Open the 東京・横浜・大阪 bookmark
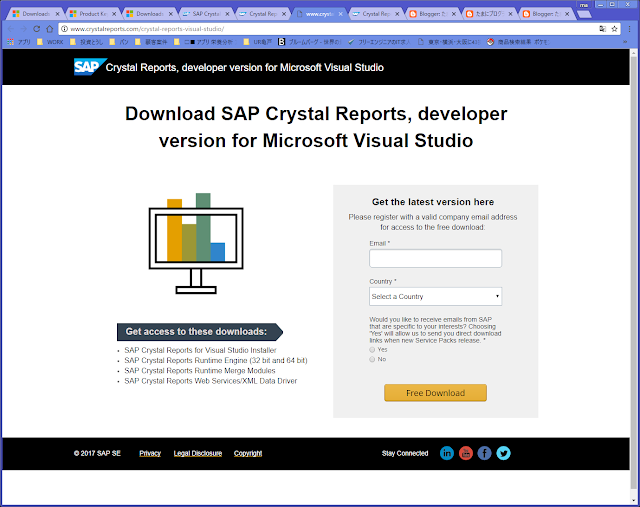The width and height of the screenshot is (640, 507). click(x=449, y=42)
